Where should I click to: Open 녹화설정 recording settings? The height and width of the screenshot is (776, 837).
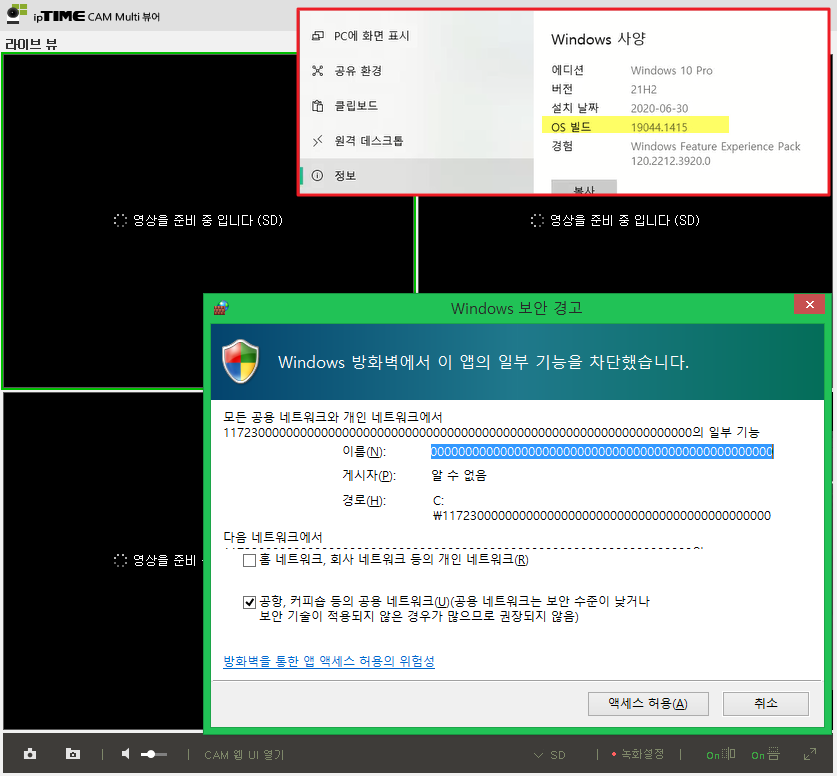point(638,754)
